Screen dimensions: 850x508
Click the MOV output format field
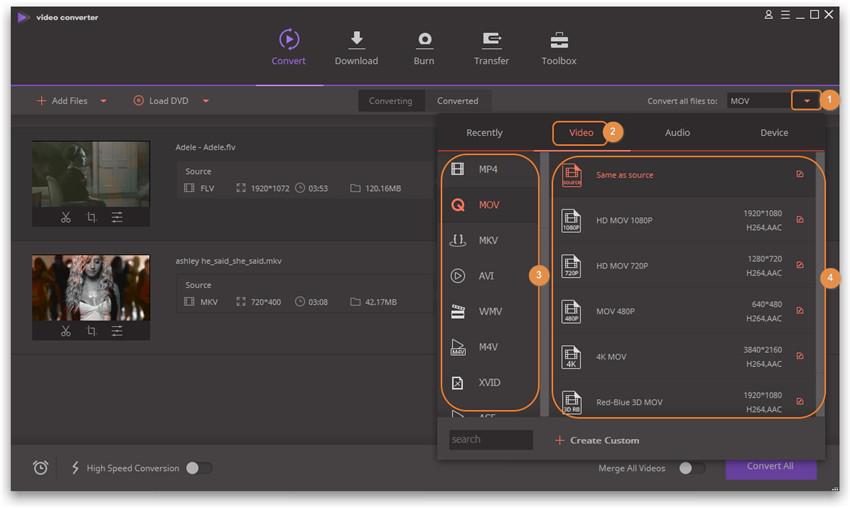click(x=759, y=101)
